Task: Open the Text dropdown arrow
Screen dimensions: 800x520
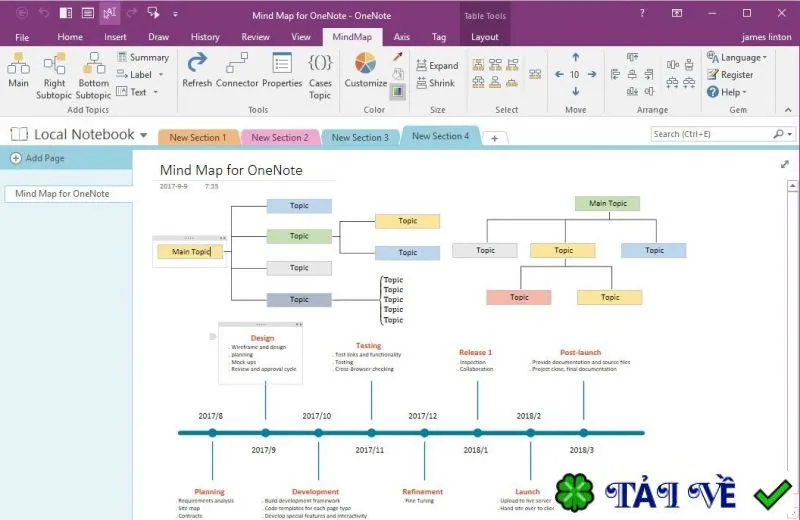Action: 156,92
